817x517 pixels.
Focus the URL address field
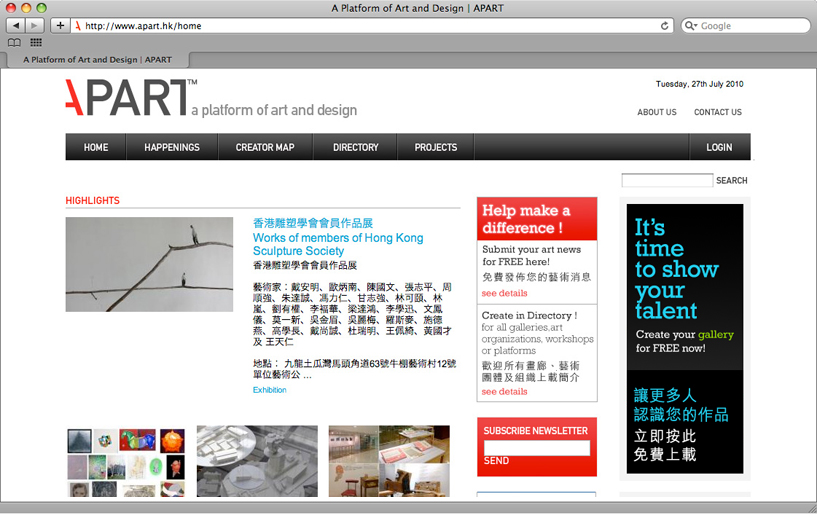[372, 26]
